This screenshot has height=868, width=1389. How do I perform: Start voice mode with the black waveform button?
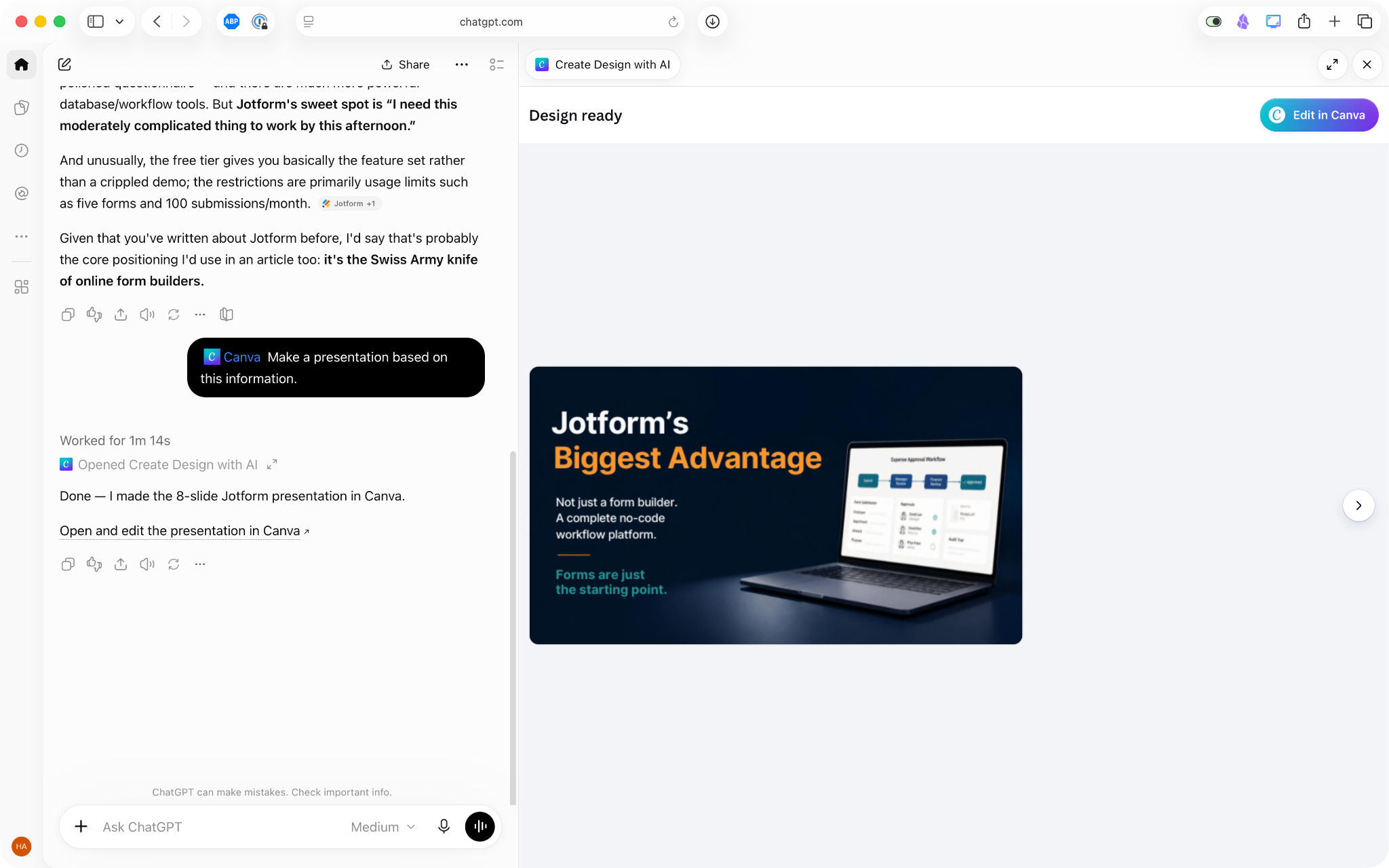pos(480,826)
